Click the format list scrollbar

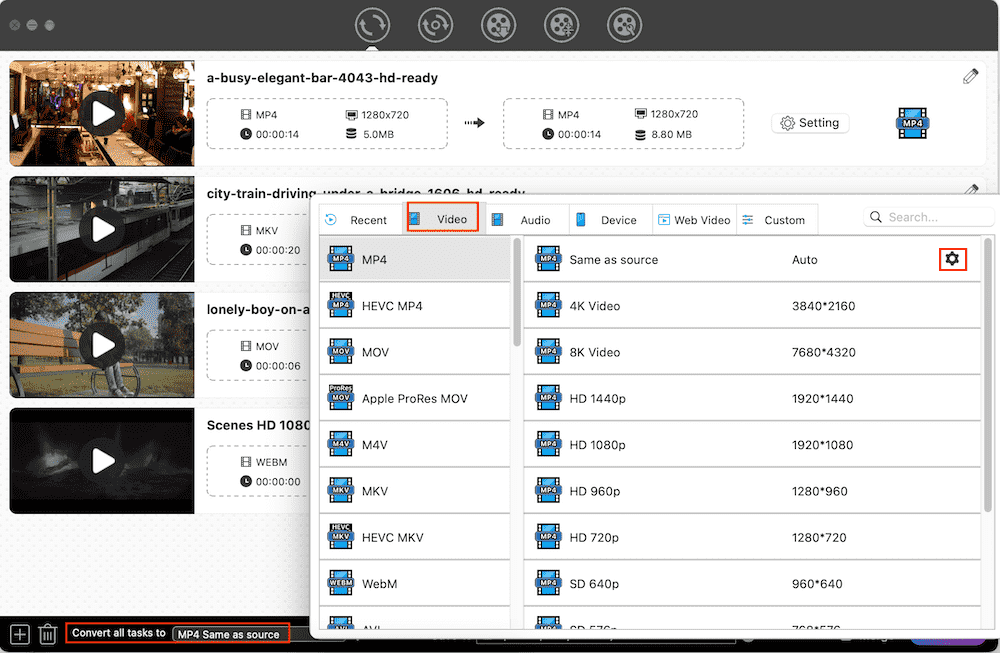pyautogui.click(x=517, y=292)
